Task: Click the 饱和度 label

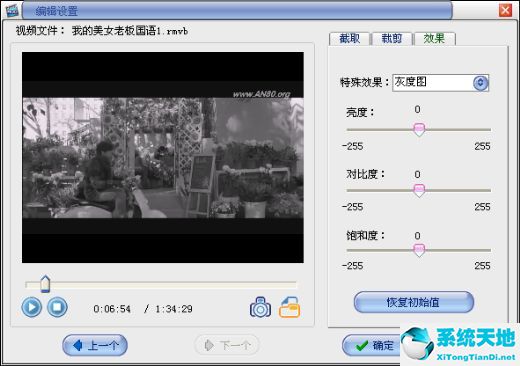Action: (366, 236)
